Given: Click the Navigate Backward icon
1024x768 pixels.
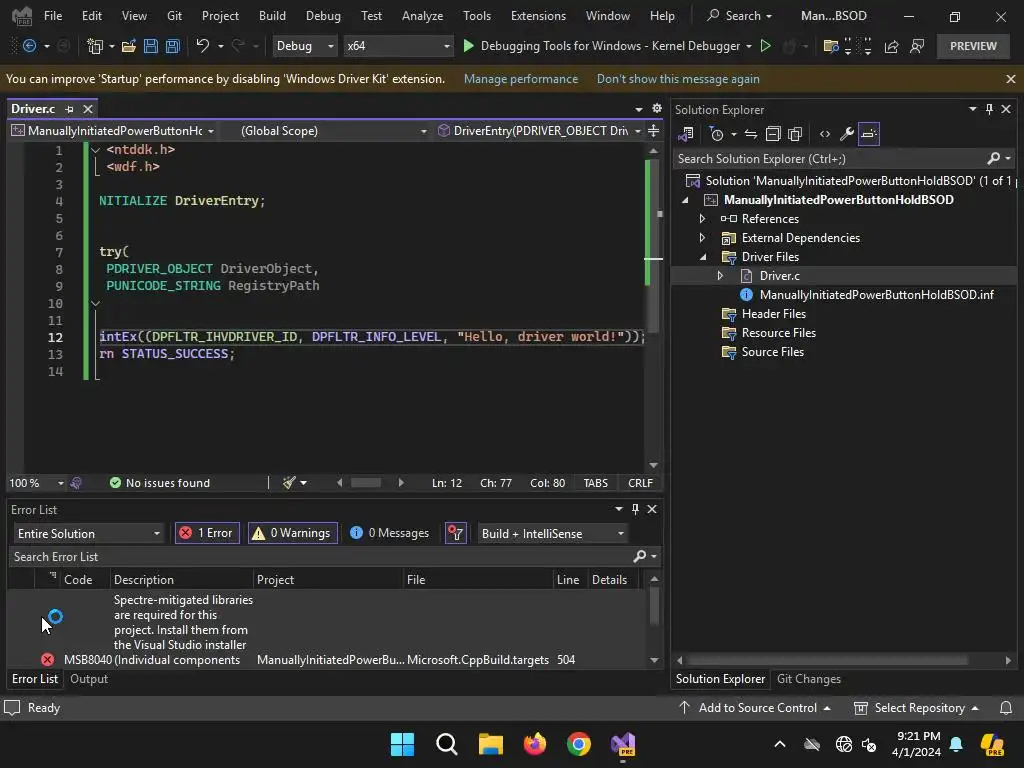Looking at the screenshot, I should (x=29, y=46).
